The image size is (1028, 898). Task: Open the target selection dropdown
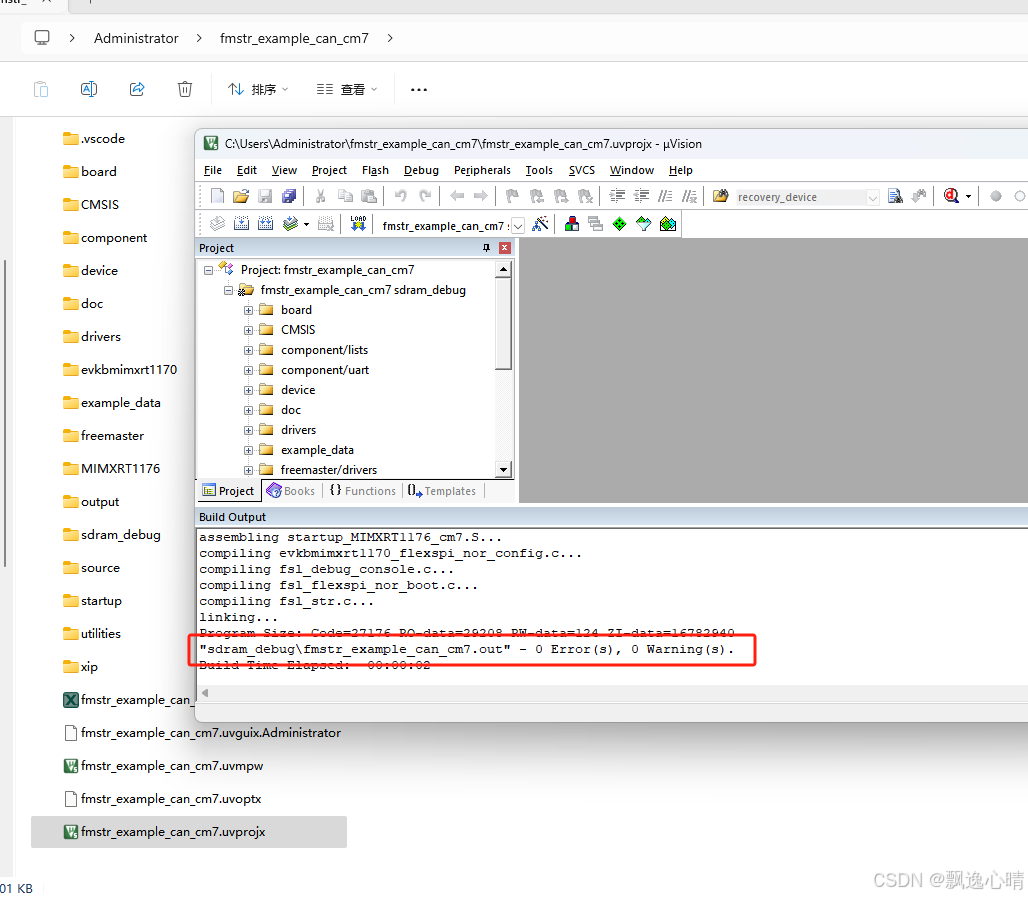point(519,224)
